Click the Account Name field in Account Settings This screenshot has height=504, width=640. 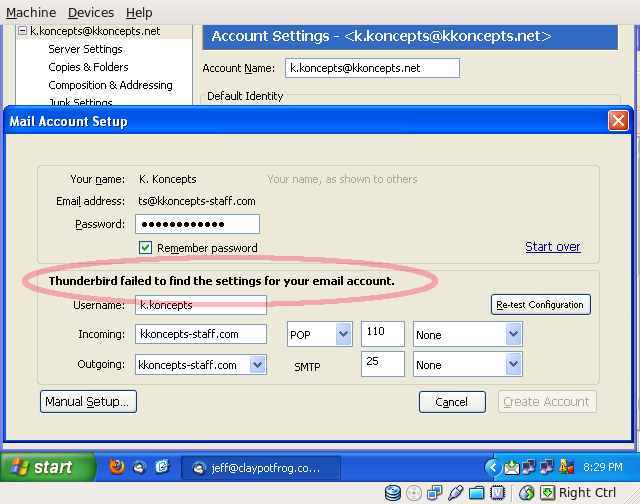click(x=372, y=68)
